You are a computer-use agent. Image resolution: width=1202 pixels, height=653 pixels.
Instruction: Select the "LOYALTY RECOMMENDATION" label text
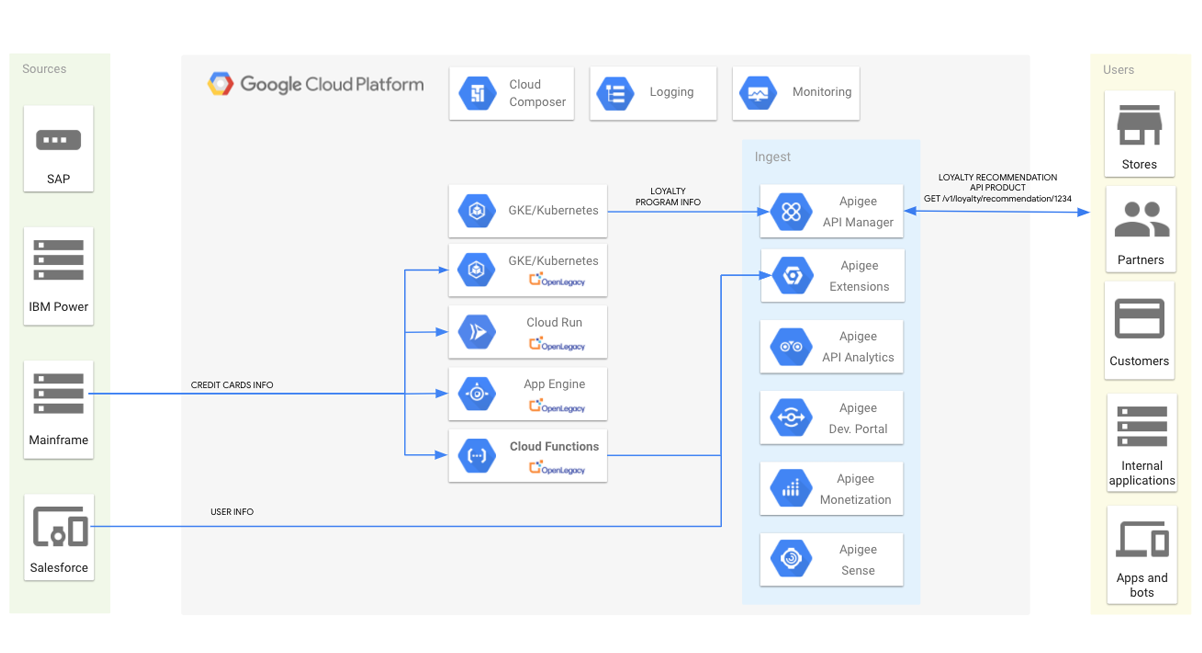pos(997,178)
